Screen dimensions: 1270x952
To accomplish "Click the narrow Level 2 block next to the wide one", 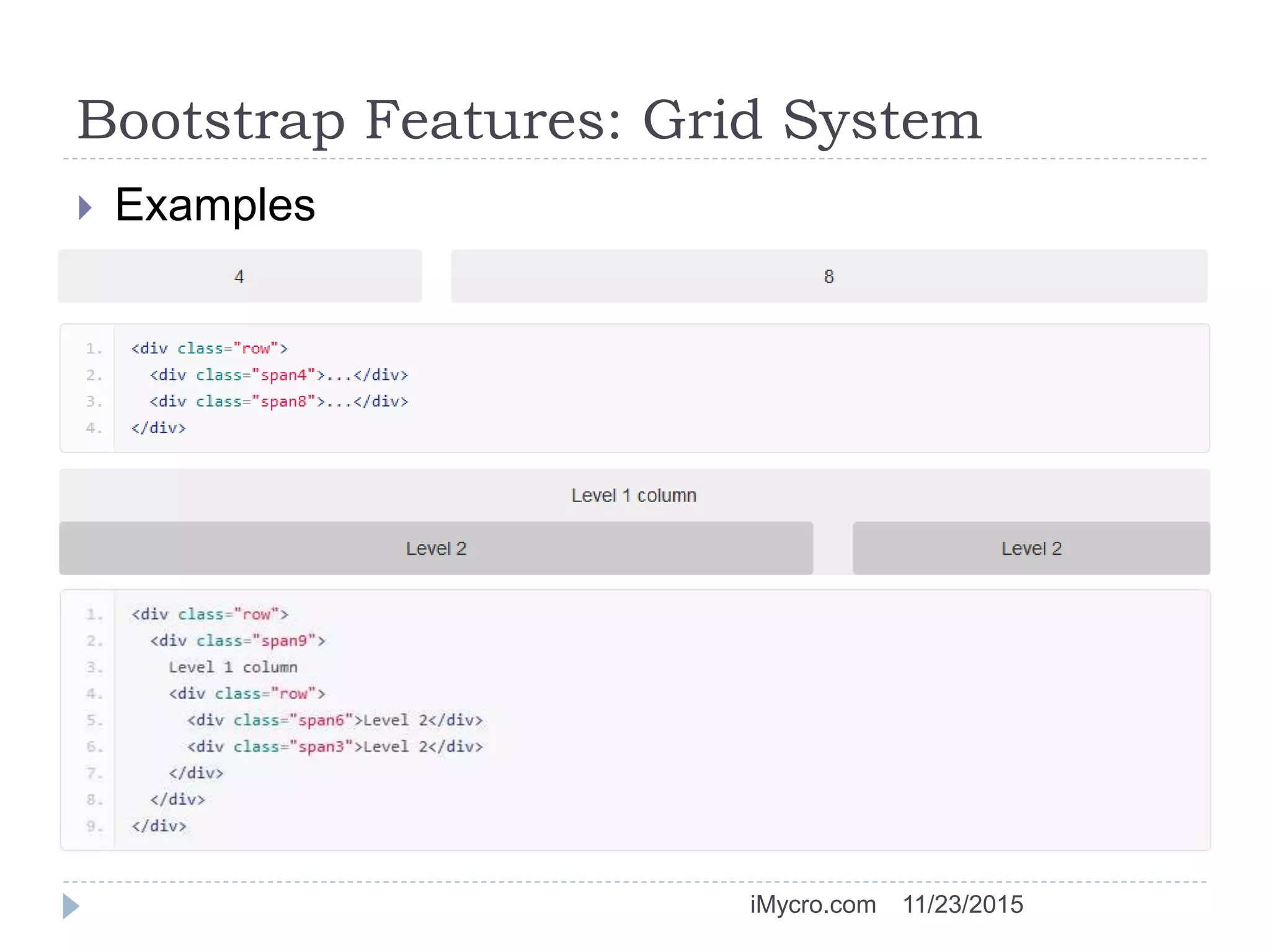I will click(x=1031, y=549).
